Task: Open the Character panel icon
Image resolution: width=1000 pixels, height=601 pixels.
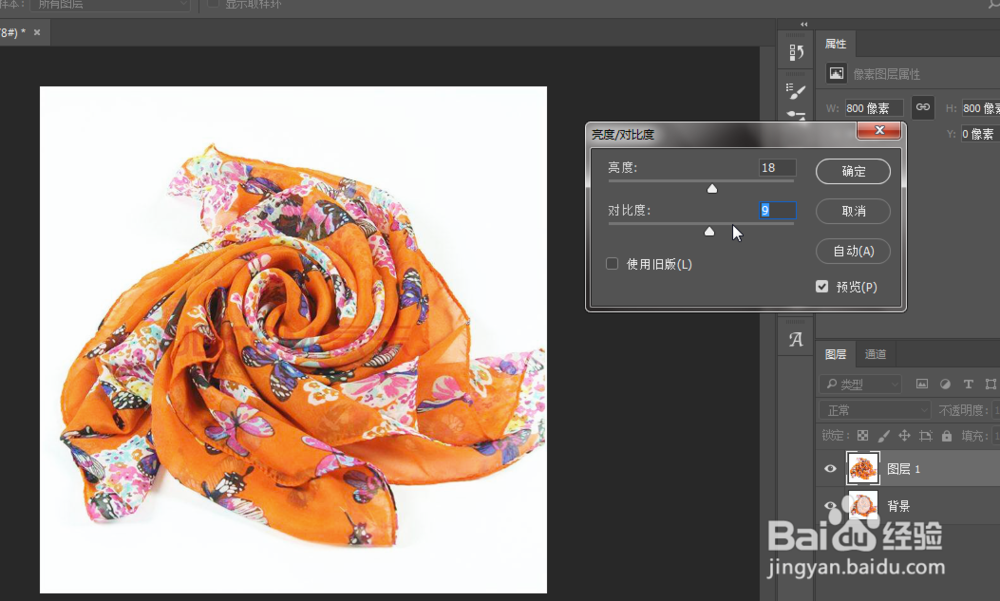Action: (796, 339)
